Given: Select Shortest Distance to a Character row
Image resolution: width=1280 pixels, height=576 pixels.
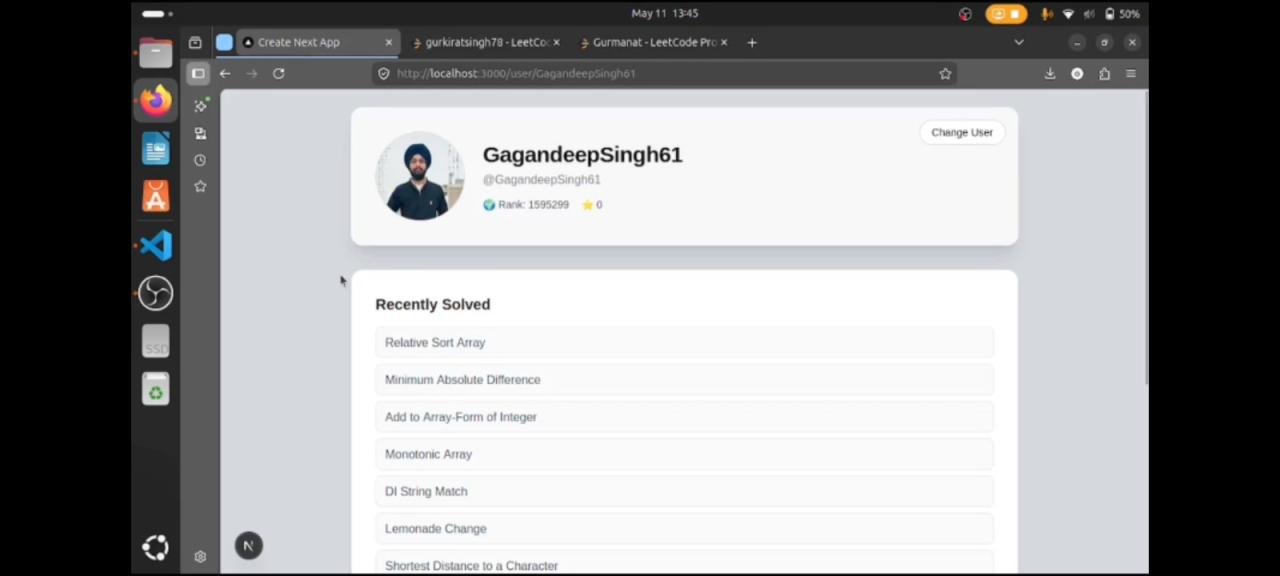Looking at the screenshot, I should (684, 563).
